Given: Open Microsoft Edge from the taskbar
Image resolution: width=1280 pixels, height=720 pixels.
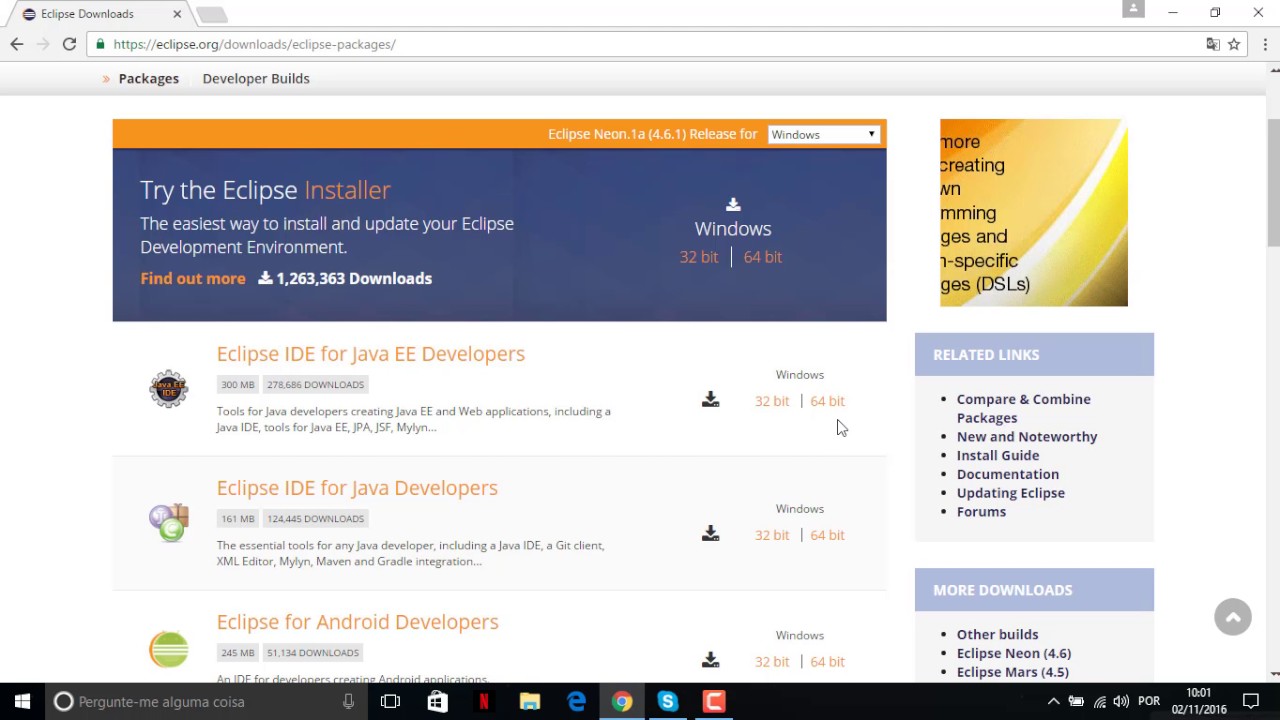Looking at the screenshot, I should tap(577, 701).
